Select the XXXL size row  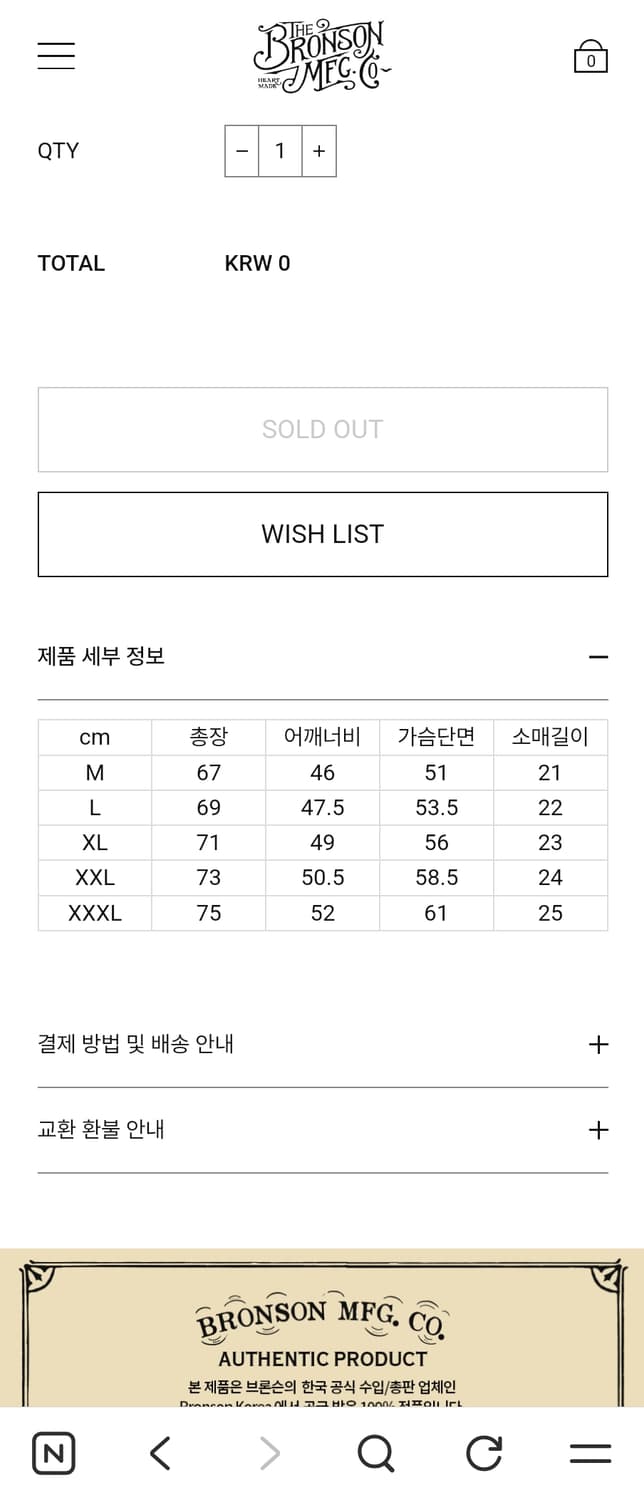(94, 912)
